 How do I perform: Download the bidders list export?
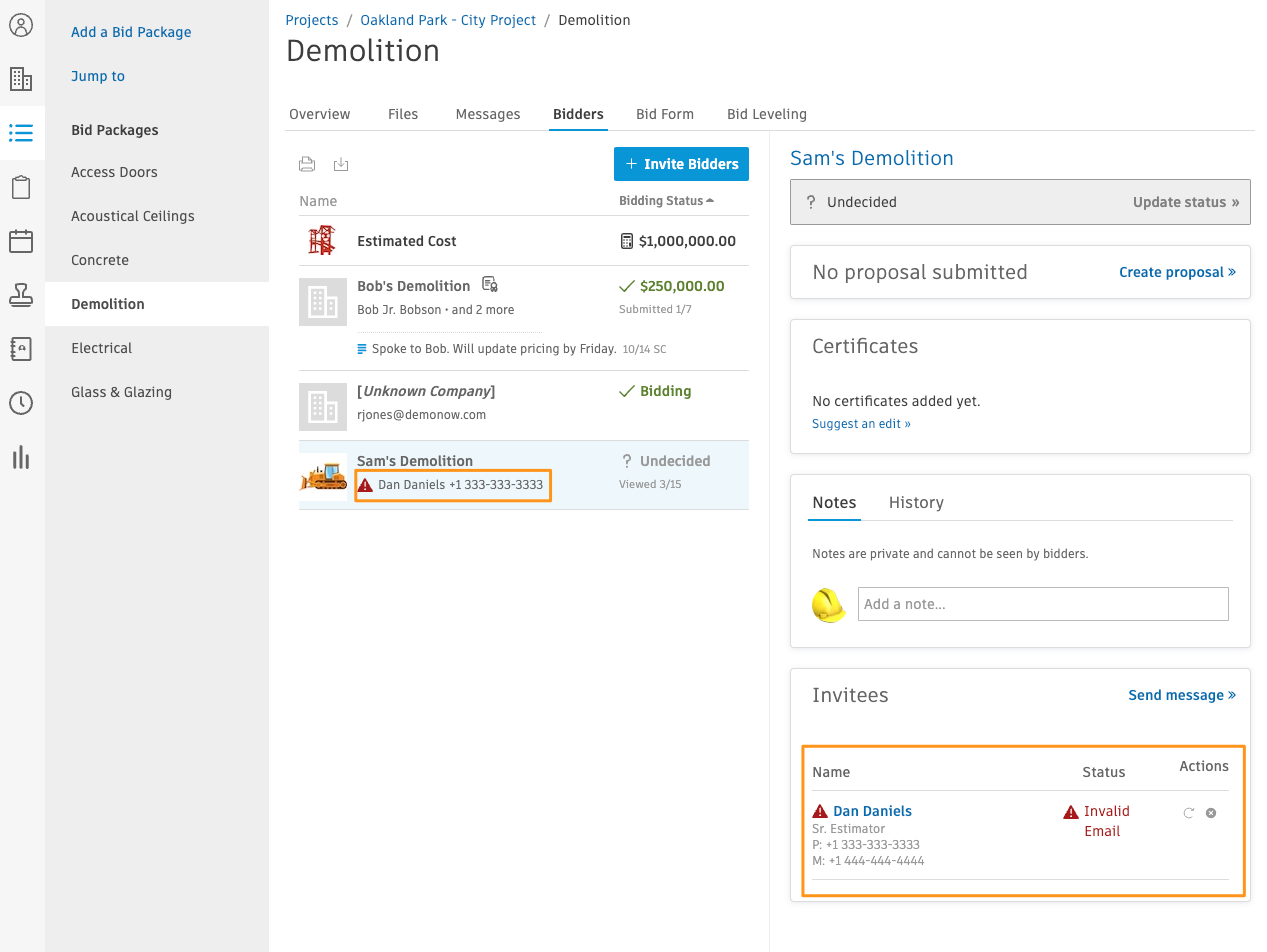[x=341, y=164]
